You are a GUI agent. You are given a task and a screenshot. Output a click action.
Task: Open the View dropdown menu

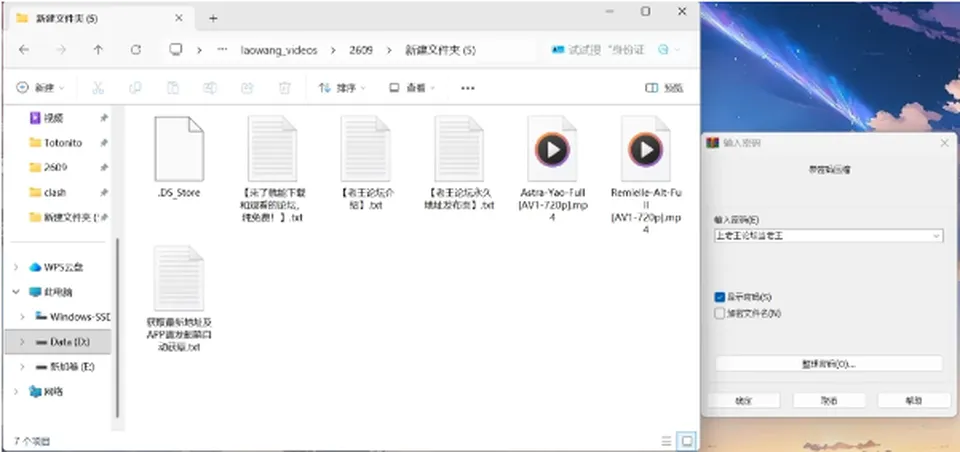point(412,88)
